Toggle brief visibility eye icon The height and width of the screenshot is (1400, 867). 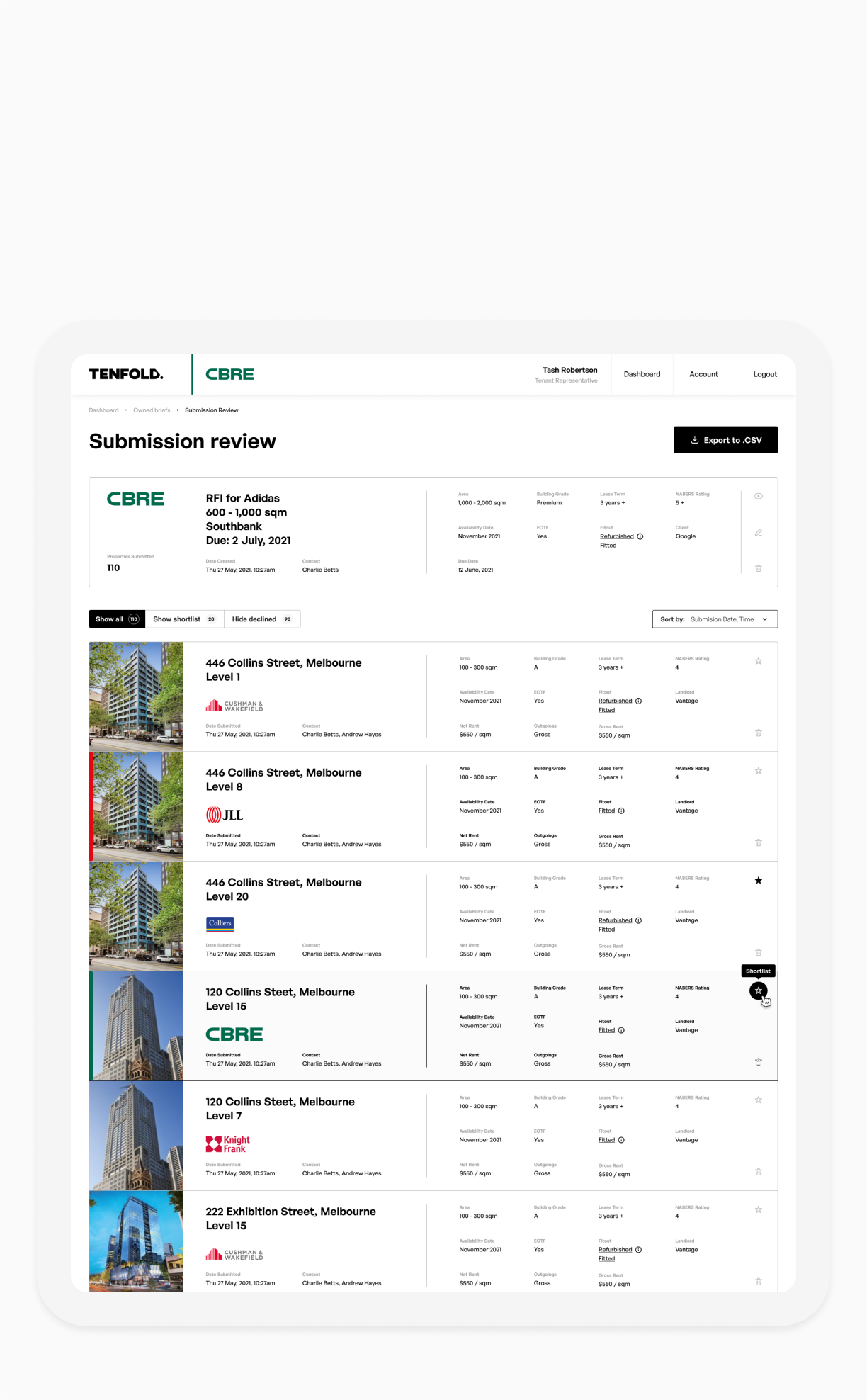(759, 496)
